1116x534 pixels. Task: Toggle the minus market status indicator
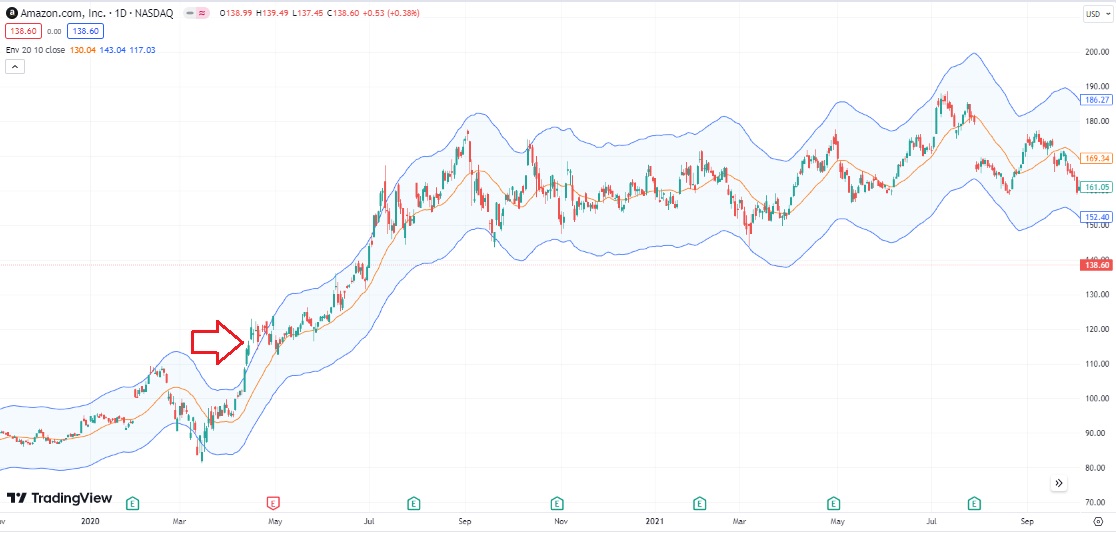coord(190,13)
